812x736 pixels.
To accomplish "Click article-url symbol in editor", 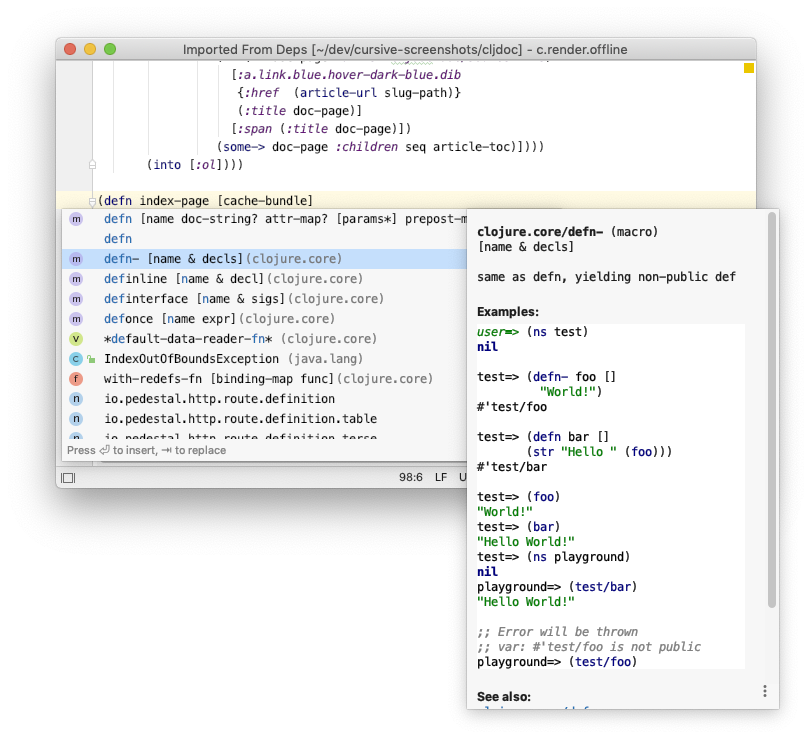I will click(x=338, y=93).
